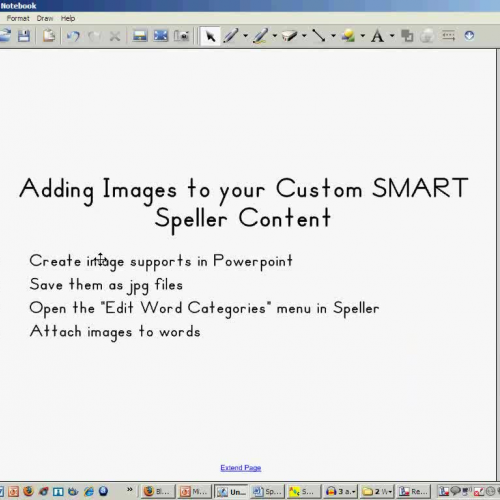Switch to the 'Sp...' taskbar button
Viewport: 500px width, 500px height.
click(268, 491)
